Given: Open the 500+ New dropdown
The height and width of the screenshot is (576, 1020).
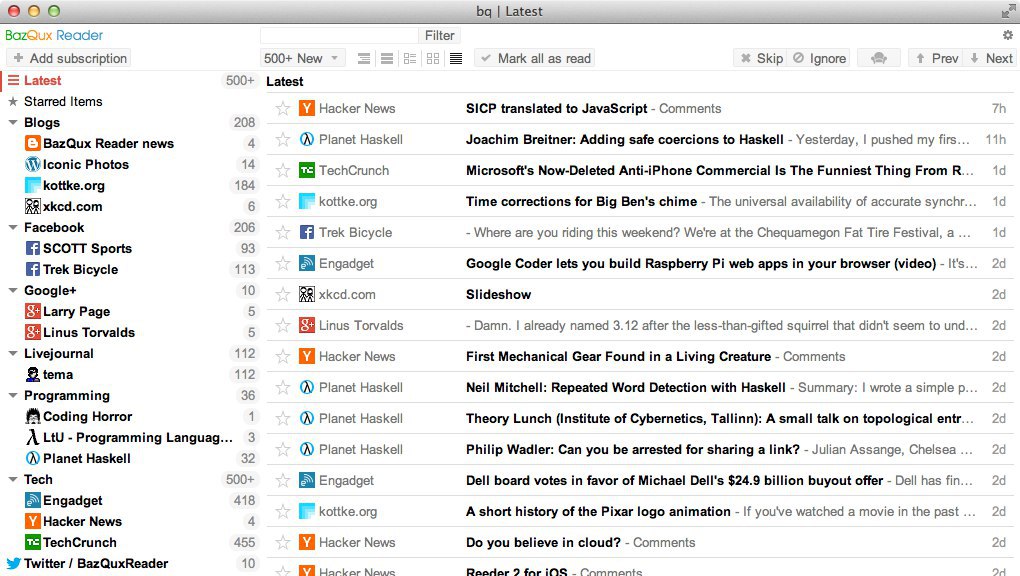Looking at the screenshot, I should [302, 59].
